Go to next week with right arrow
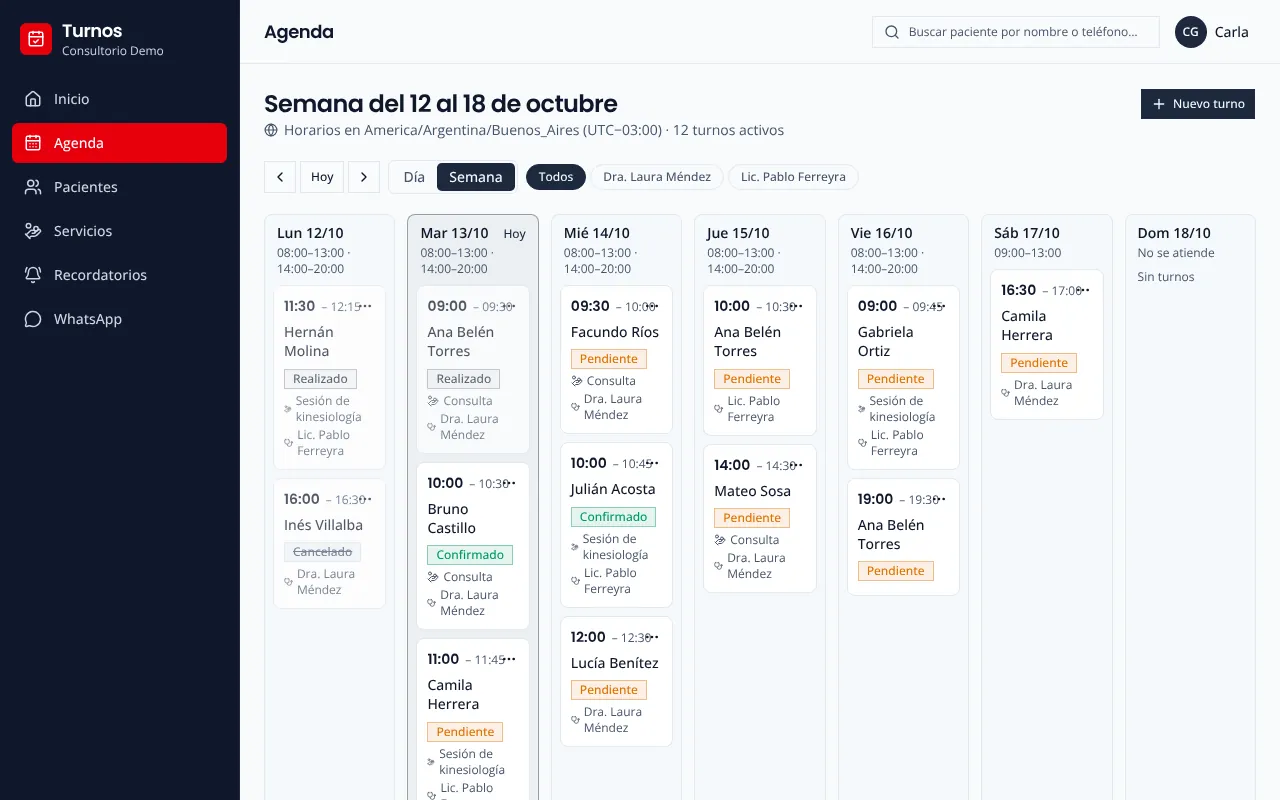This screenshot has height=800, width=1280. point(364,177)
